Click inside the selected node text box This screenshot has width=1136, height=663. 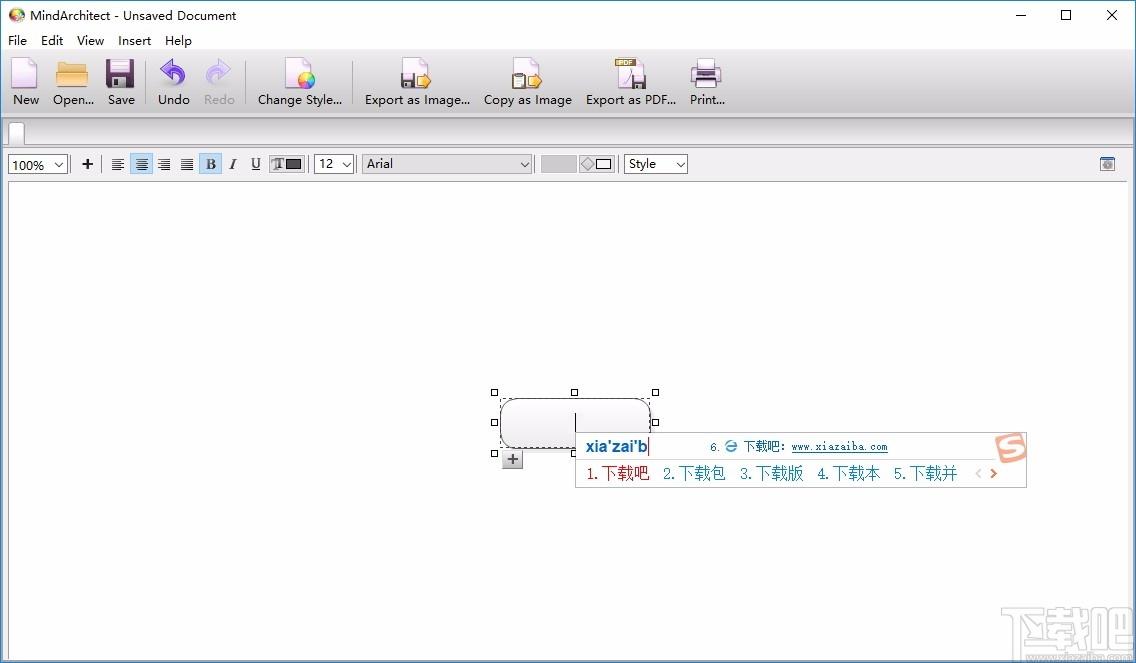click(x=575, y=422)
